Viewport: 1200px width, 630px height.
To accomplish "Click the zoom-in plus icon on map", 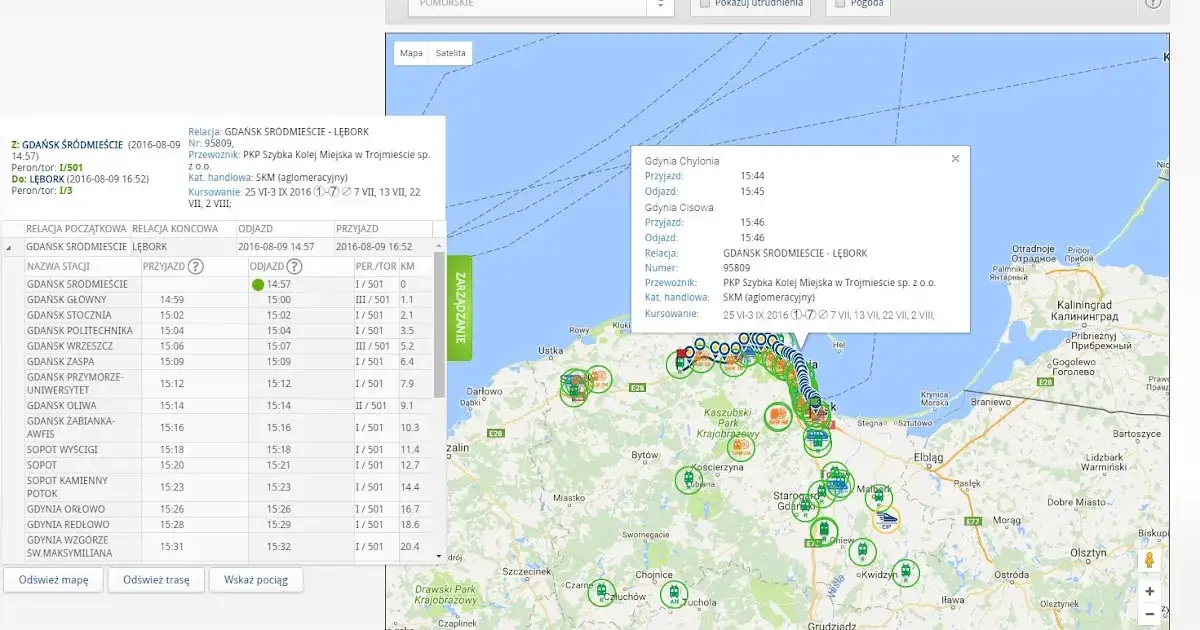I will [x=1150, y=591].
